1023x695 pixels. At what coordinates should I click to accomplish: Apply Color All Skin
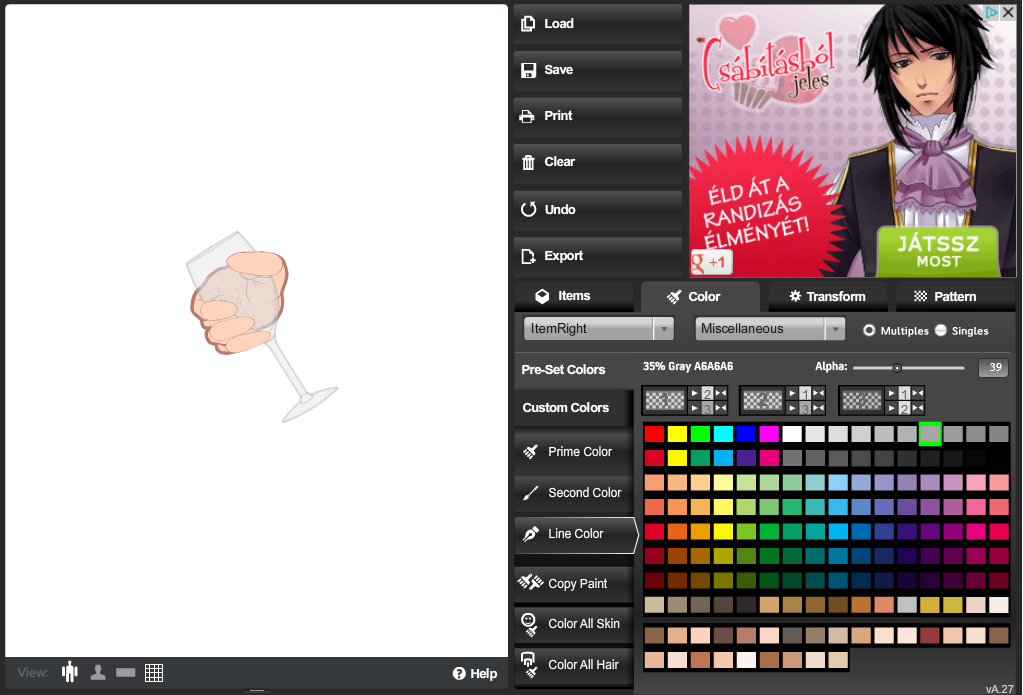[x=573, y=624]
